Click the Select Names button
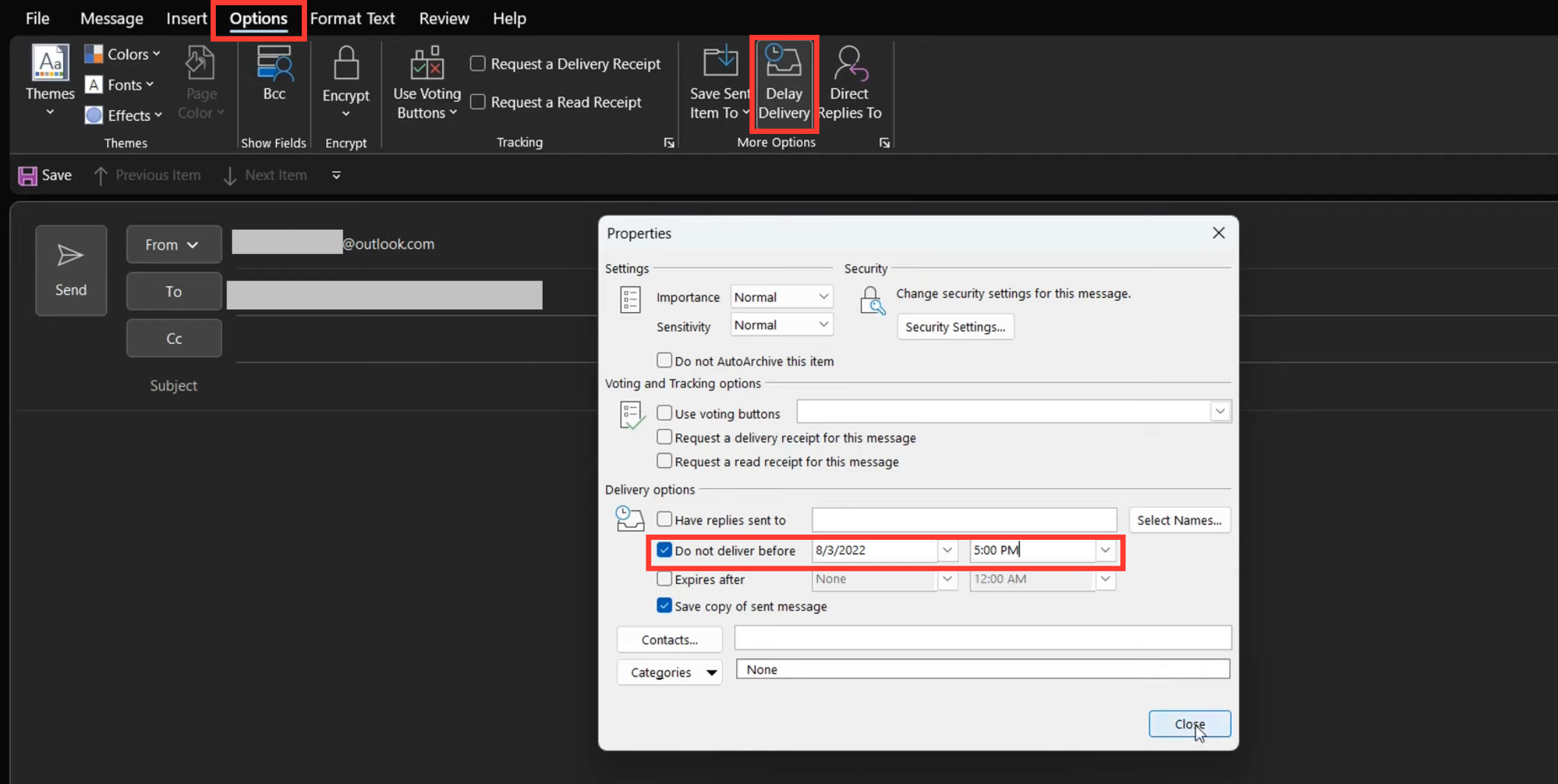Image resolution: width=1558 pixels, height=784 pixels. pyautogui.click(x=1179, y=520)
